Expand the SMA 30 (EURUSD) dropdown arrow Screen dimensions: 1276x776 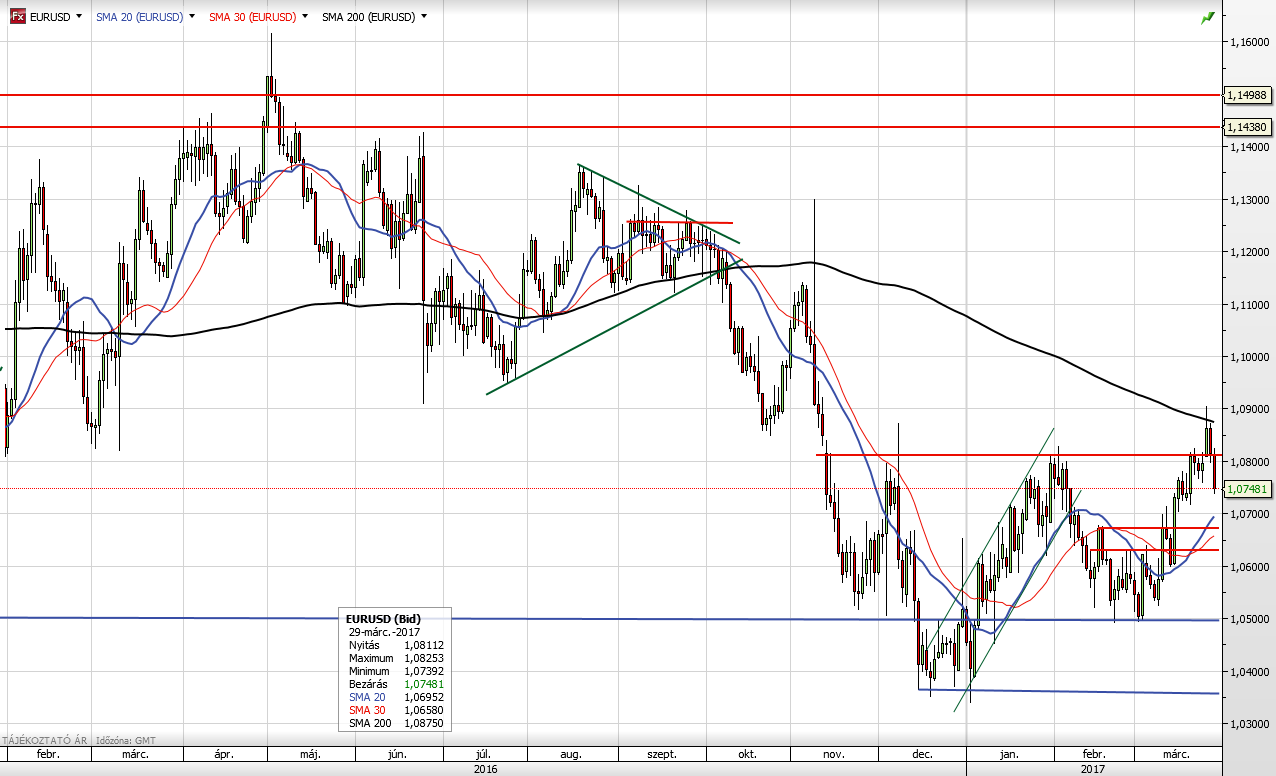point(304,17)
